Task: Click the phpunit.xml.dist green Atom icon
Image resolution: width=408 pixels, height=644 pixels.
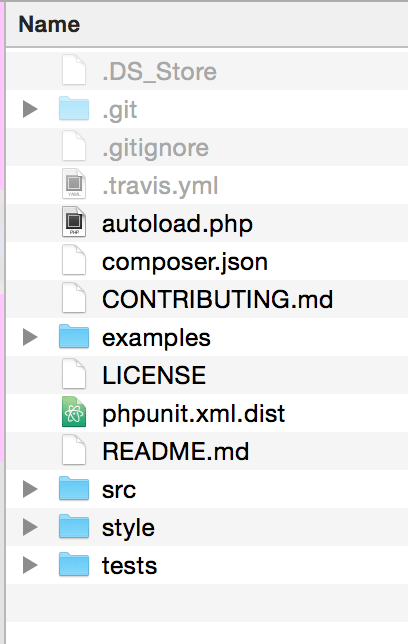Action: [x=74, y=412]
